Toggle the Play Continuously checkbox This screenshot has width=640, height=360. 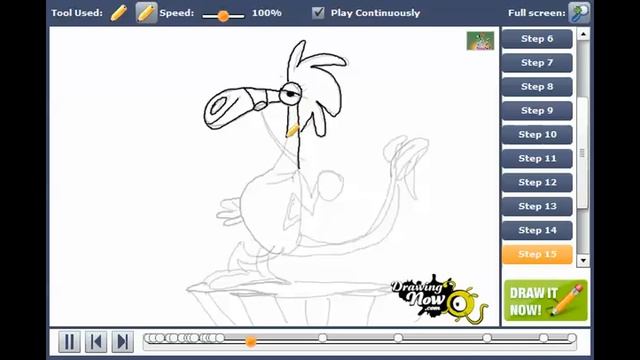[x=318, y=13]
